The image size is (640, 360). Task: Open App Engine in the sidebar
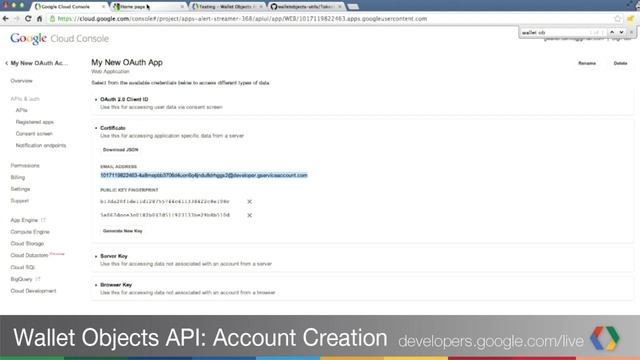24,220
